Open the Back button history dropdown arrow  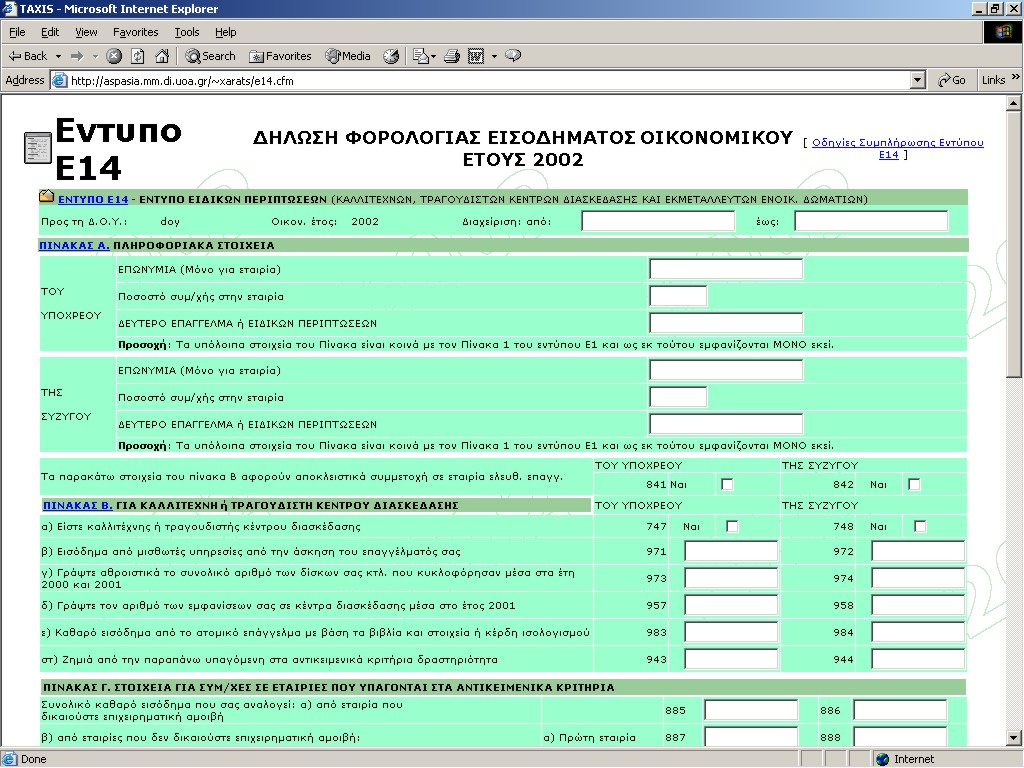point(58,56)
